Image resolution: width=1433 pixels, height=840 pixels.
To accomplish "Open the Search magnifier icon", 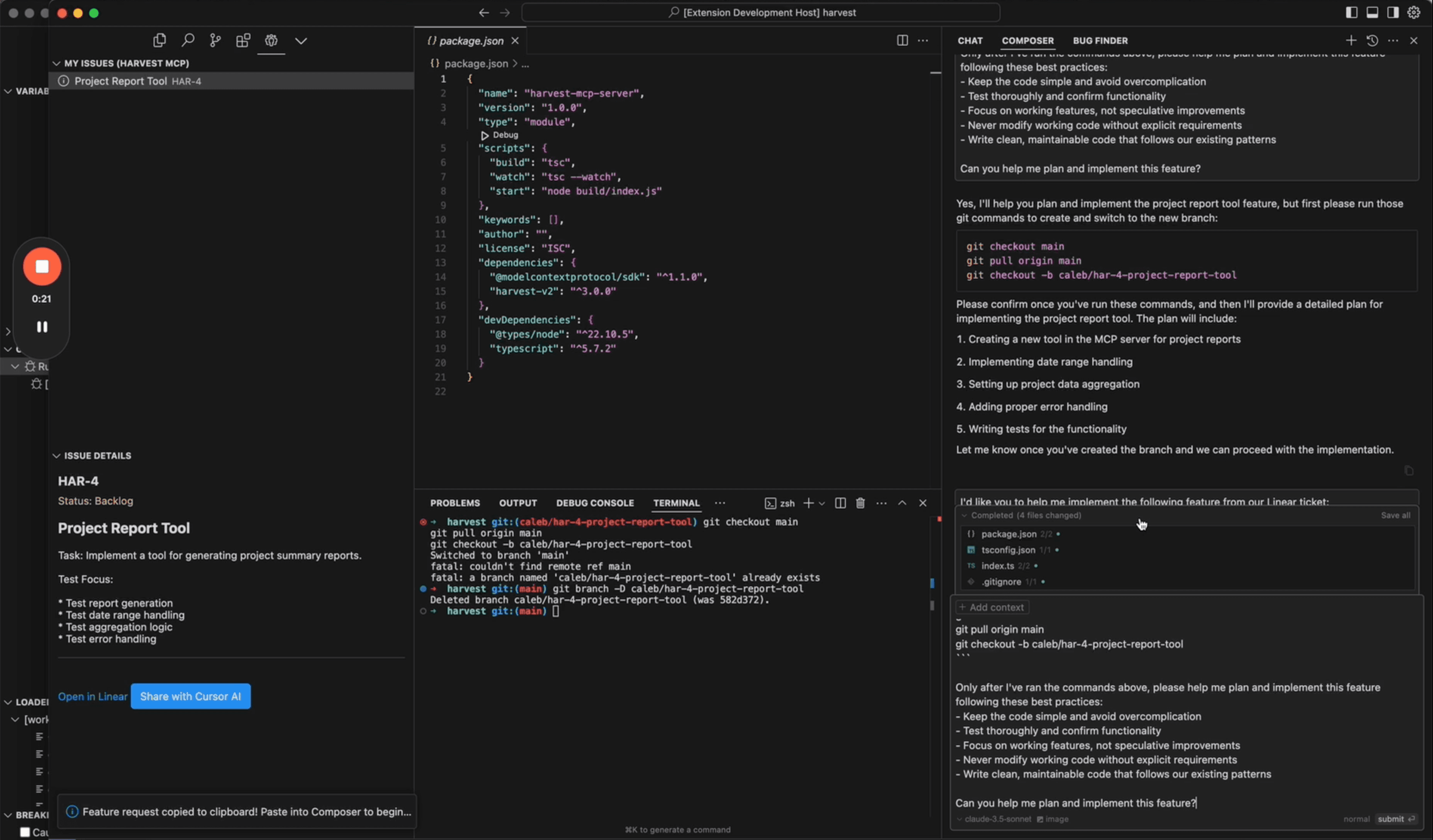I will coord(188,40).
